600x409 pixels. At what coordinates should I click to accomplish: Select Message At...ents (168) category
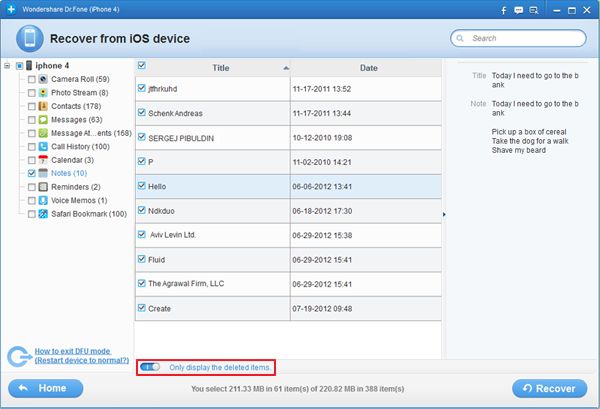tap(91, 133)
